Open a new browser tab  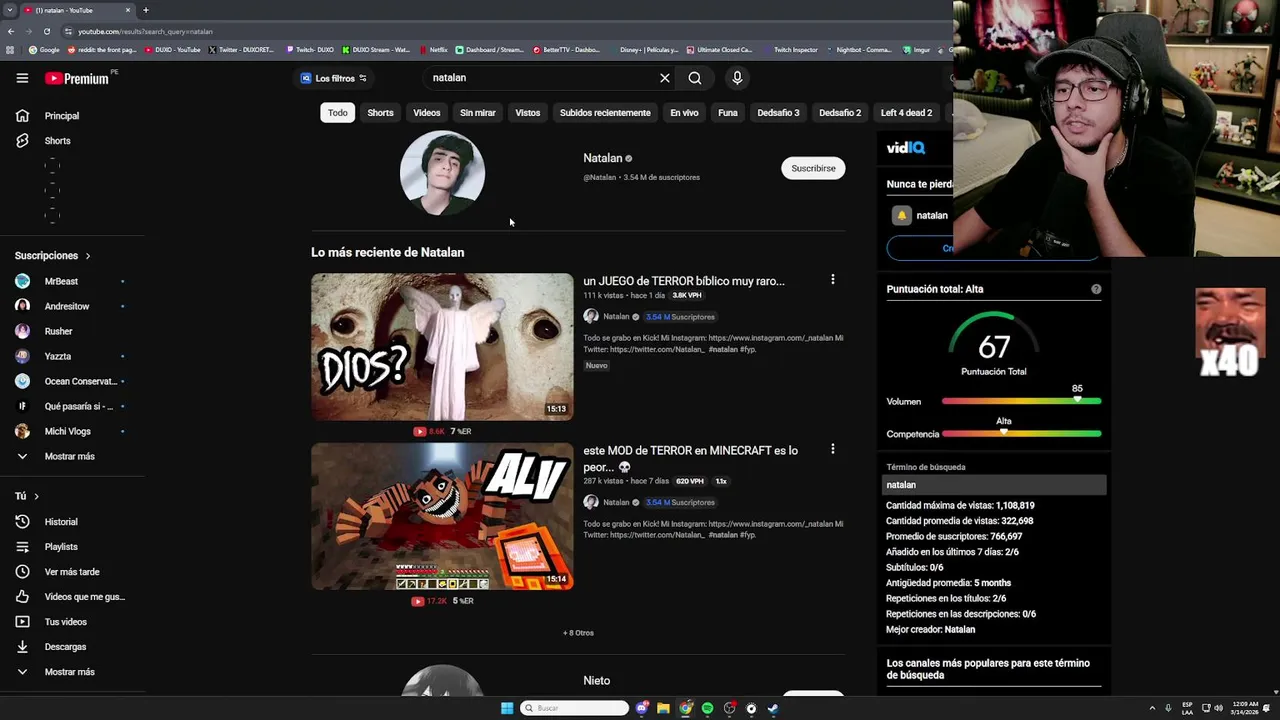click(146, 10)
